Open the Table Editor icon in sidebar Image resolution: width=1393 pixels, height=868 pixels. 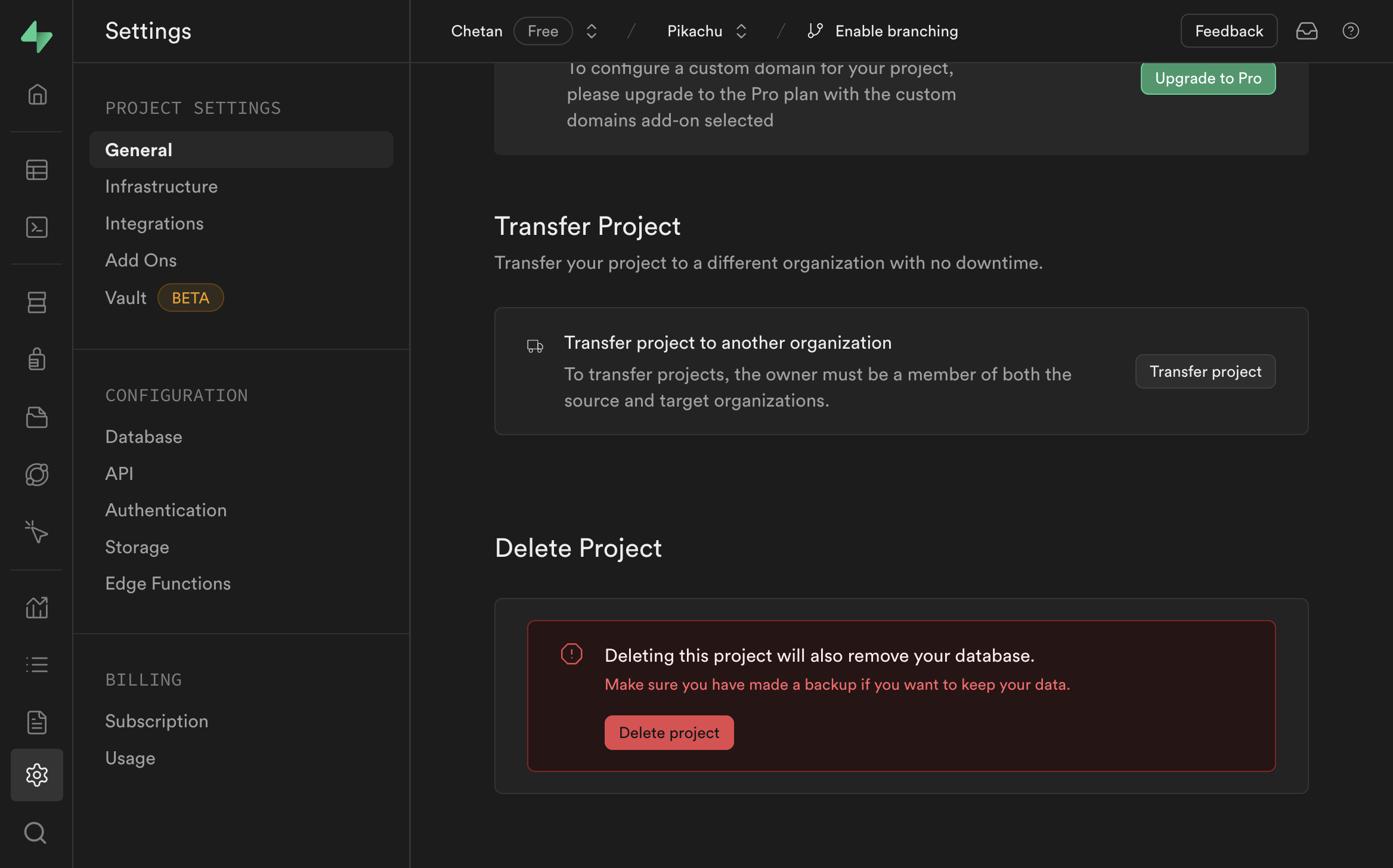click(37, 170)
